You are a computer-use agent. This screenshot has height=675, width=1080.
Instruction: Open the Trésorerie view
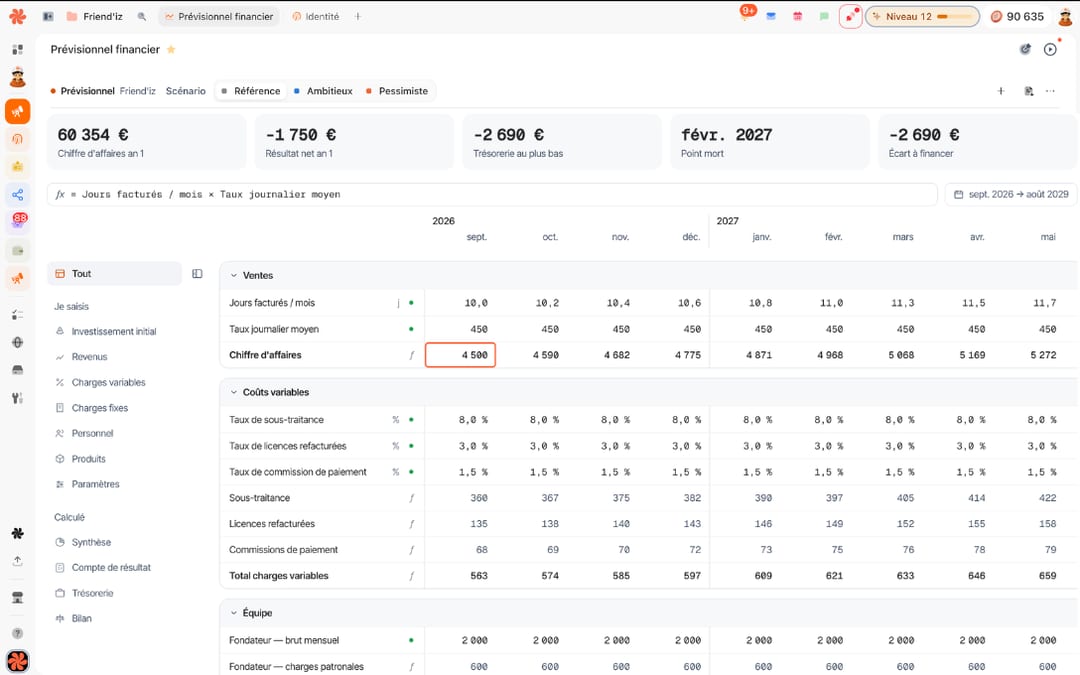click(x=92, y=593)
